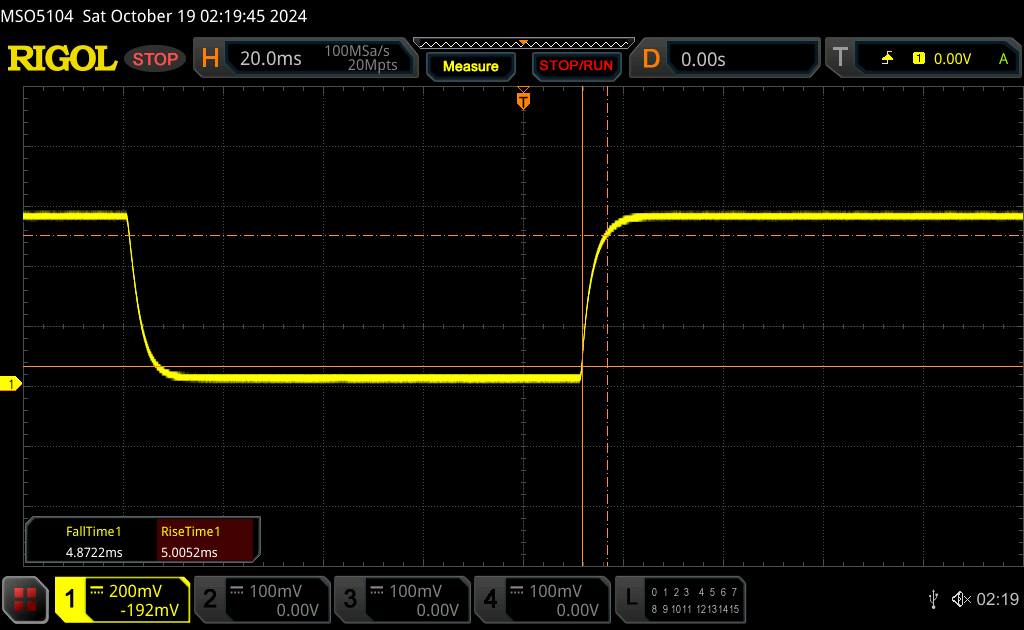Viewport: 1024px width, 630px height.
Task: Enable channel 3
Action: click(x=401, y=600)
